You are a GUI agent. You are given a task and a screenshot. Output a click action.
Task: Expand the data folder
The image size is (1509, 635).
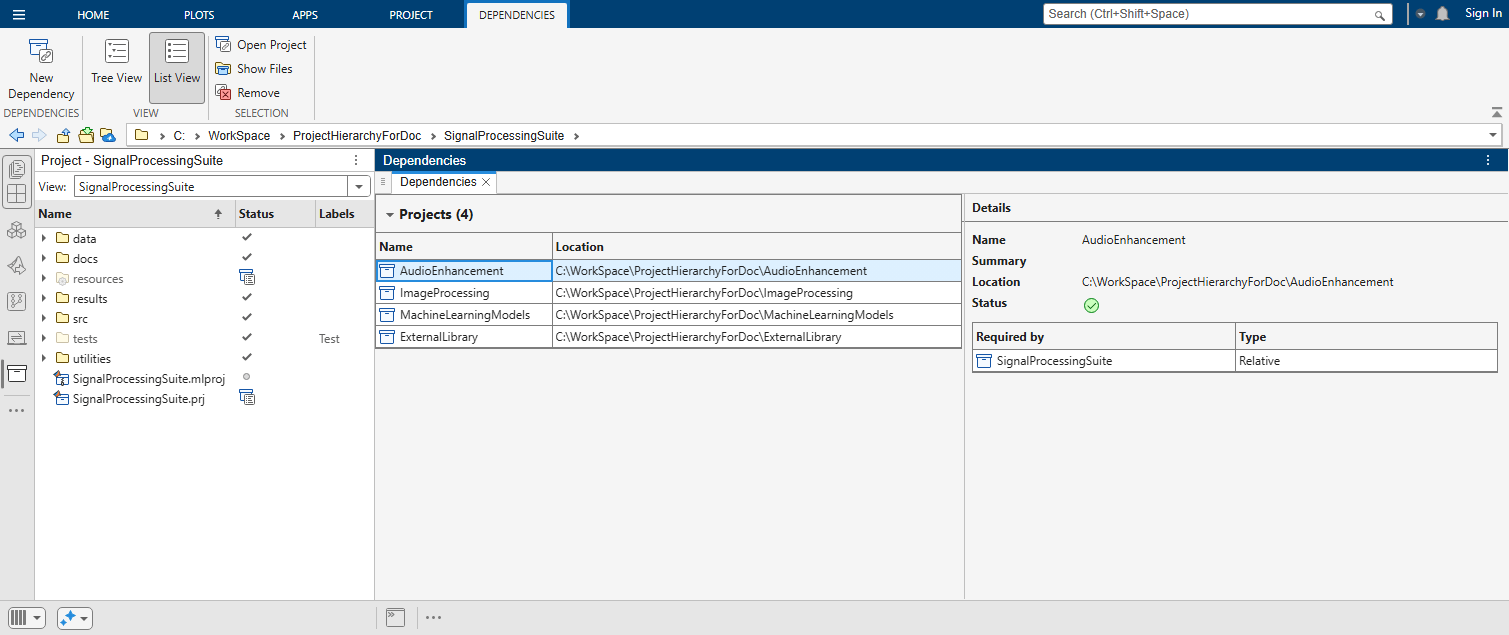pos(44,239)
